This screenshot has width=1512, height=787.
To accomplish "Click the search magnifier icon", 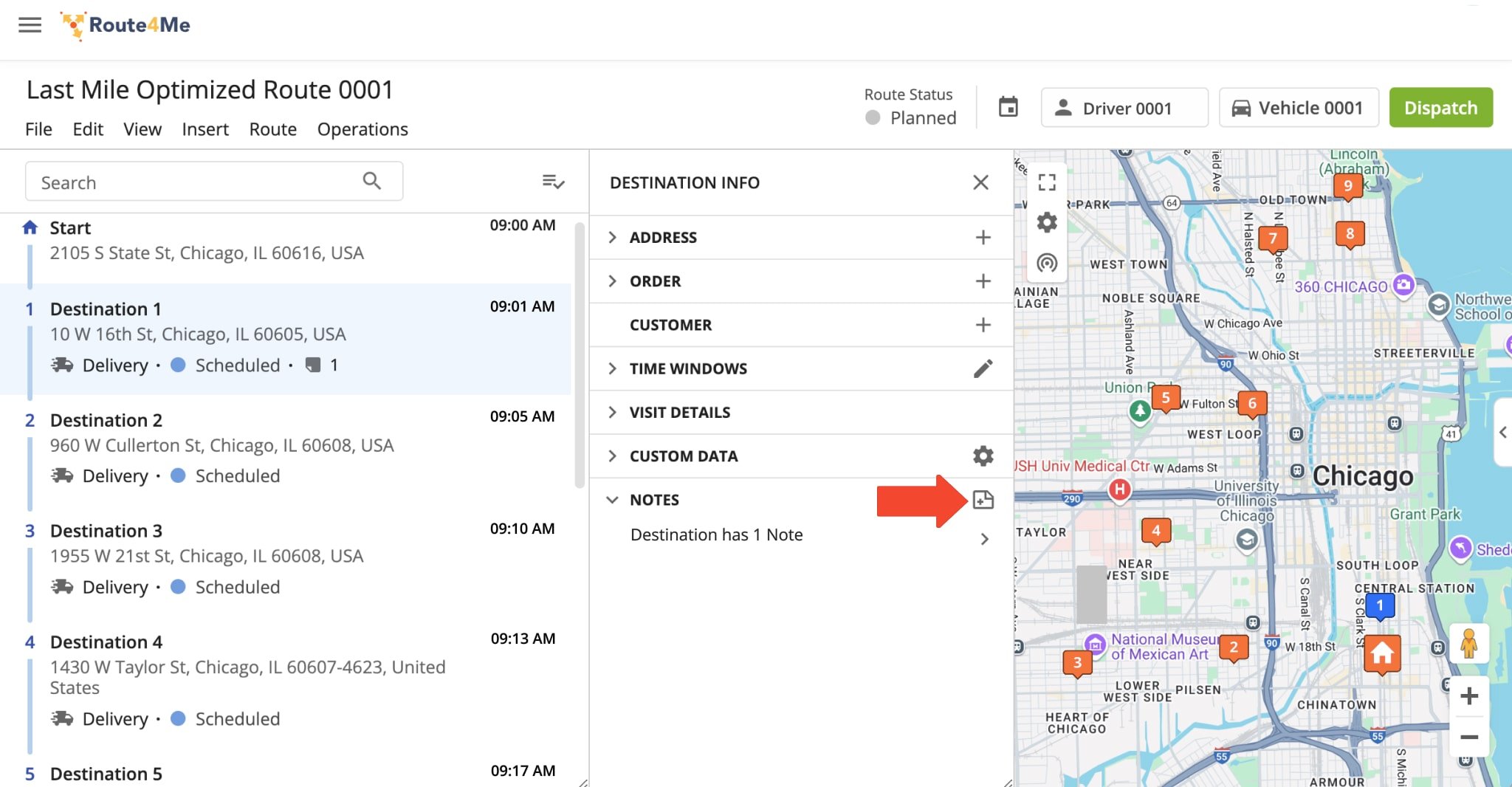I will 372,181.
